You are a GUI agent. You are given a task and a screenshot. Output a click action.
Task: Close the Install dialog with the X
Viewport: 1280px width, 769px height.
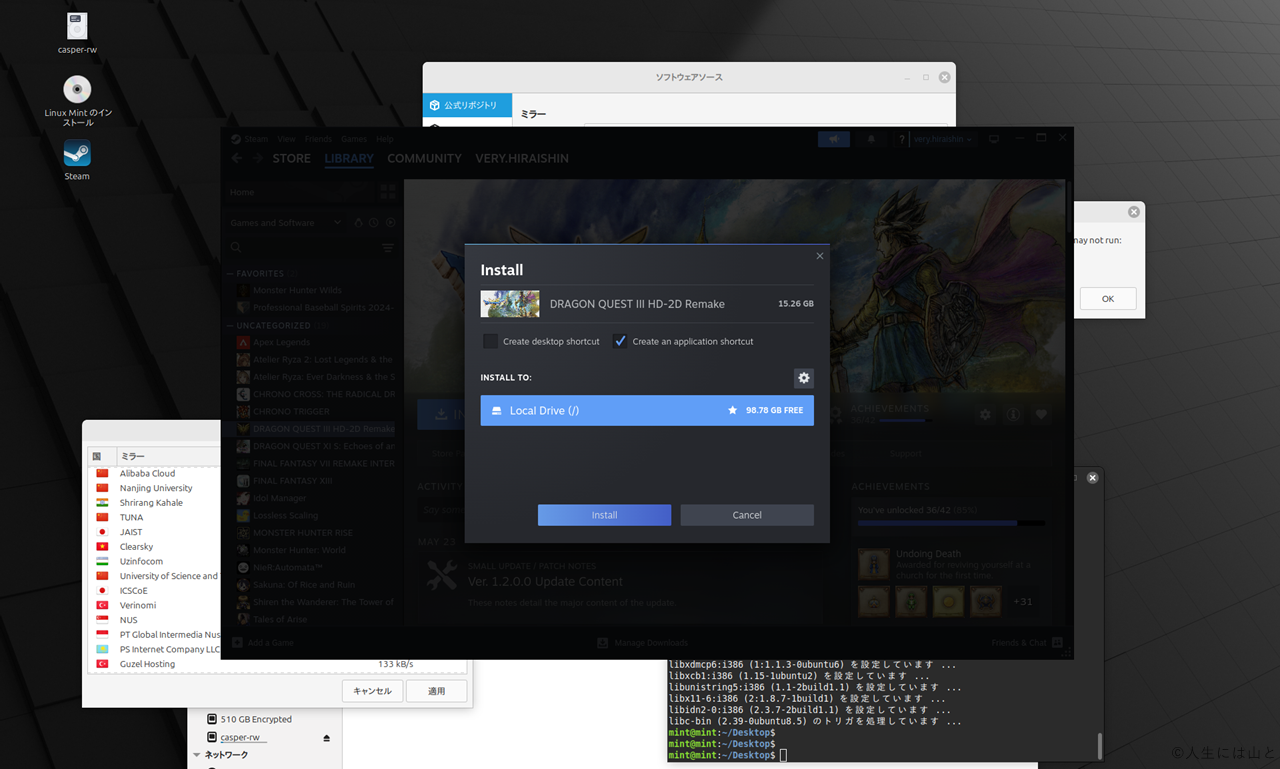(x=820, y=256)
